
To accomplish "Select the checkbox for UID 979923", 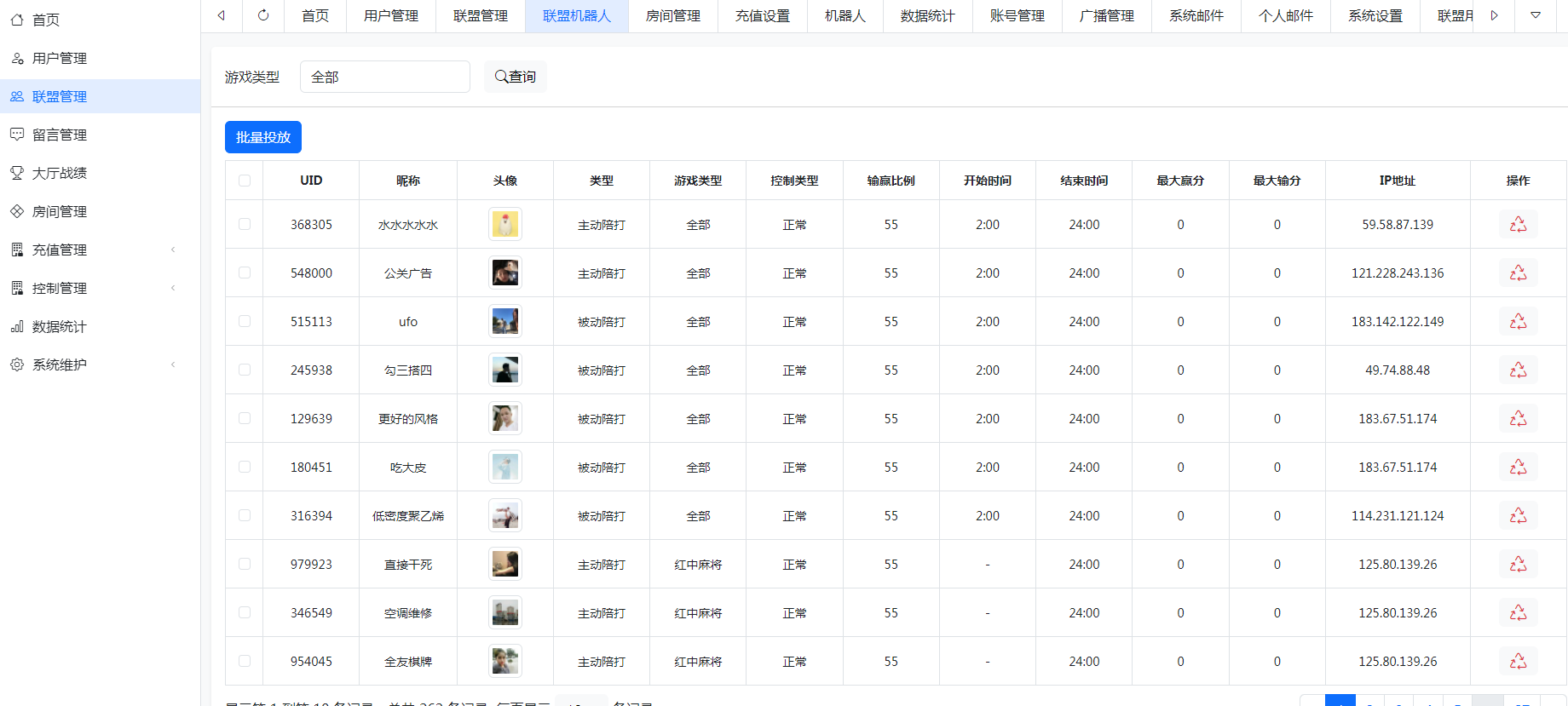I will pyautogui.click(x=245, y=565).
